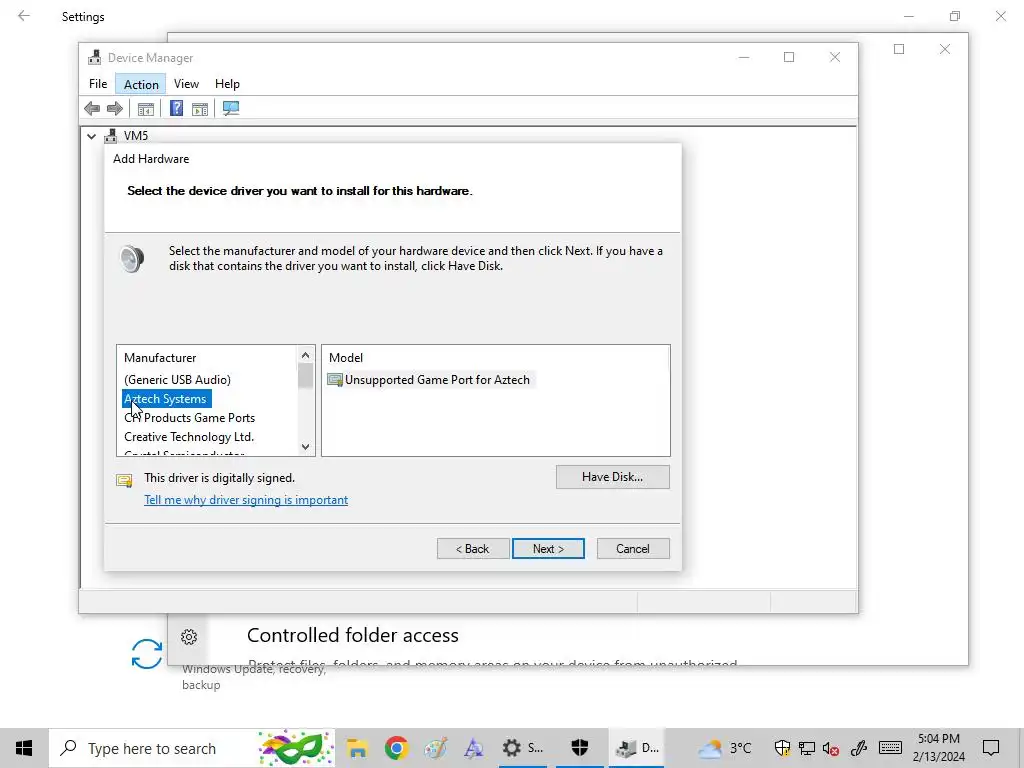The image size is (1024, 768).
Task: Click the muted volume tray icon
Action: [x=831, y=749]
